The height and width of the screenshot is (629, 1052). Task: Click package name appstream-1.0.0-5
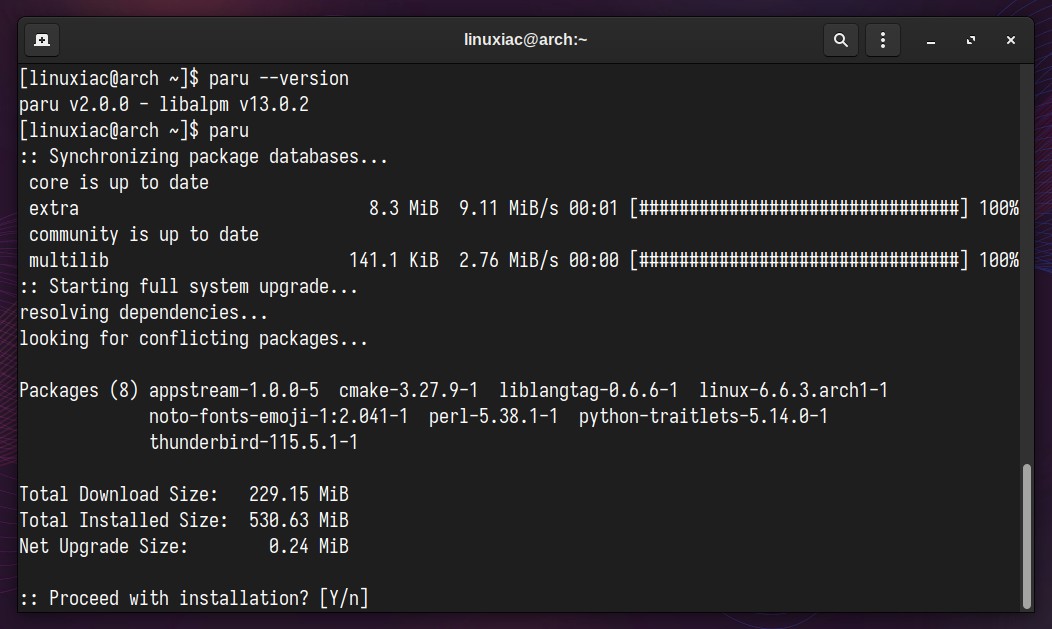coord(233,390)
